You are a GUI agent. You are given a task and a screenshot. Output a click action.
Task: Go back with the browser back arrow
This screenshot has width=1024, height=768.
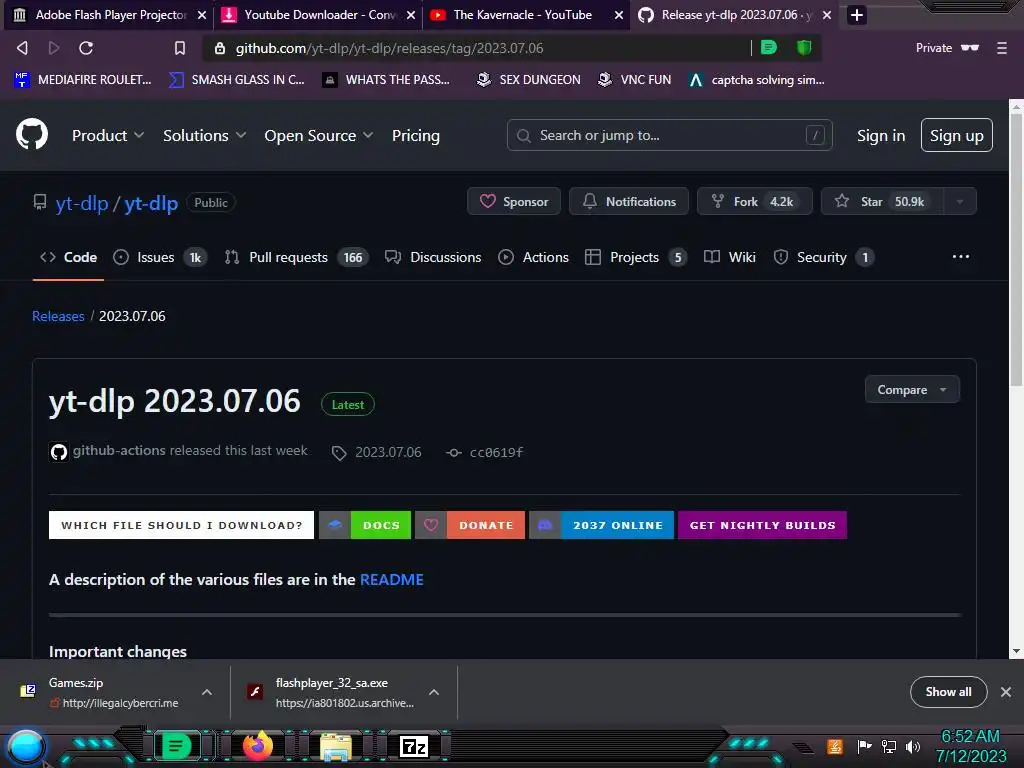(22, 48)
